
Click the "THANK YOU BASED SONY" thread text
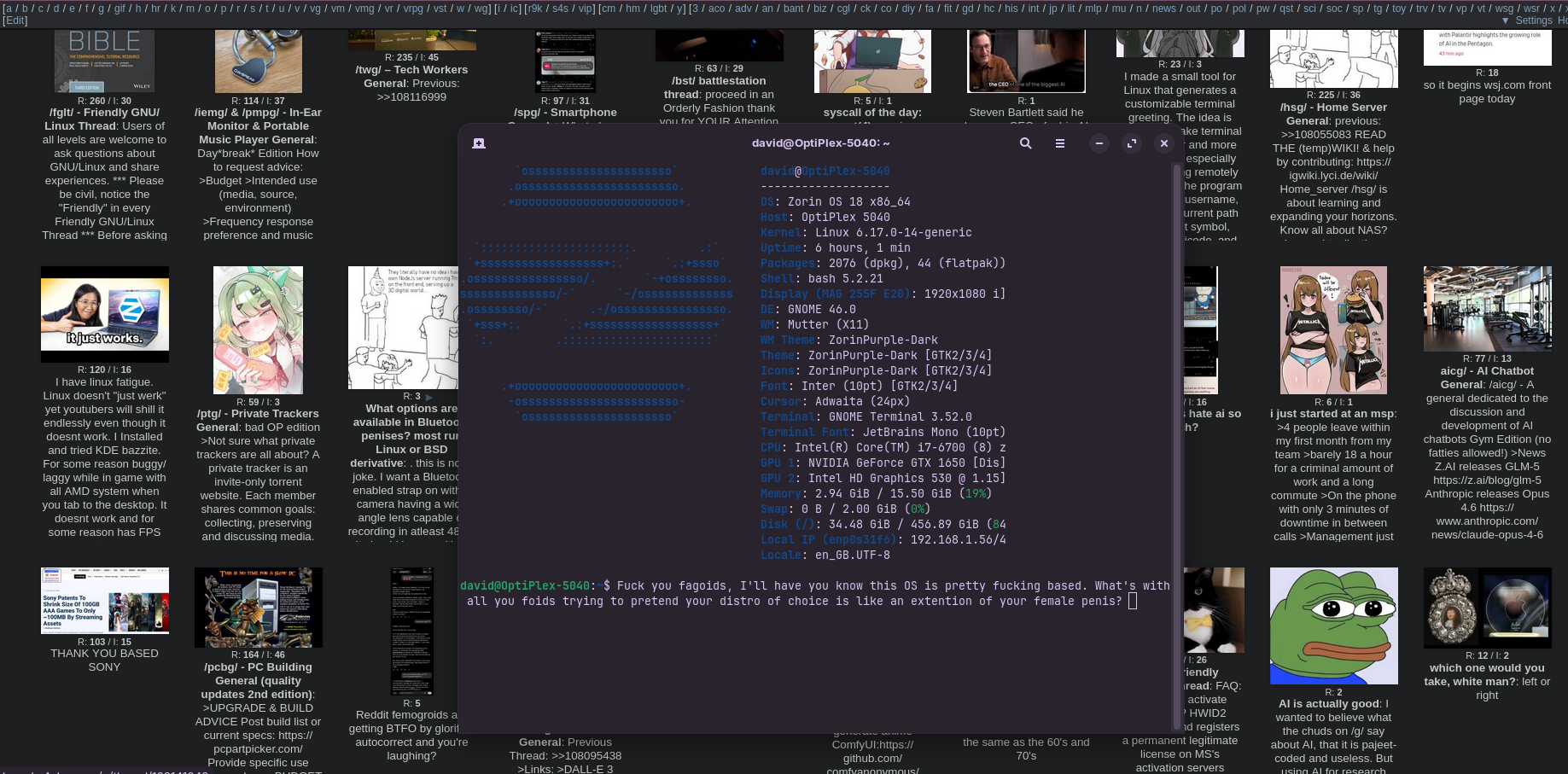[104, 661]
